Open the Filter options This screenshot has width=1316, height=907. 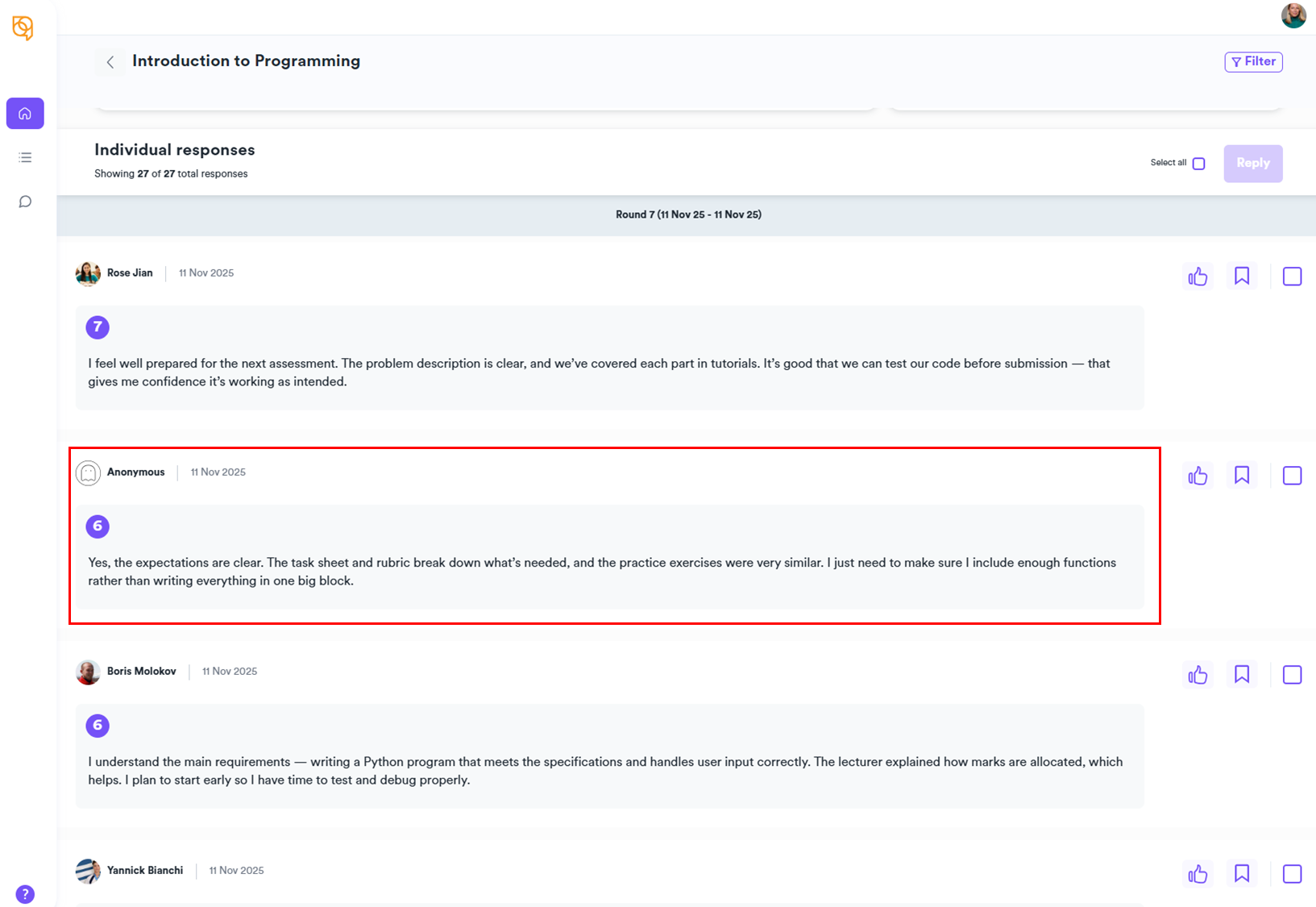pos(1253,62)
